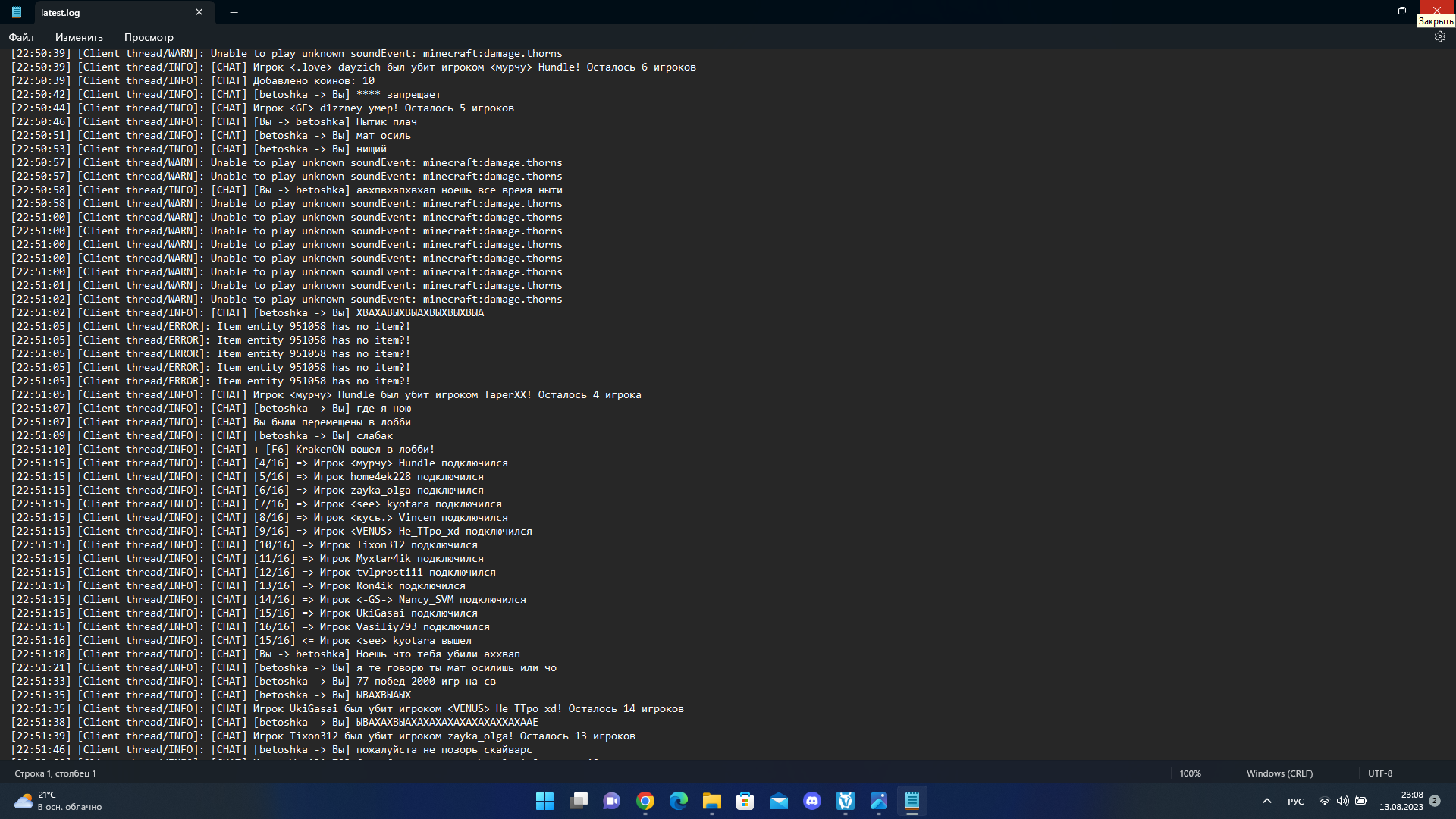Open the Просмотр menu
The height and width of the screenshot is (819, 1456).
coord(149,37)
